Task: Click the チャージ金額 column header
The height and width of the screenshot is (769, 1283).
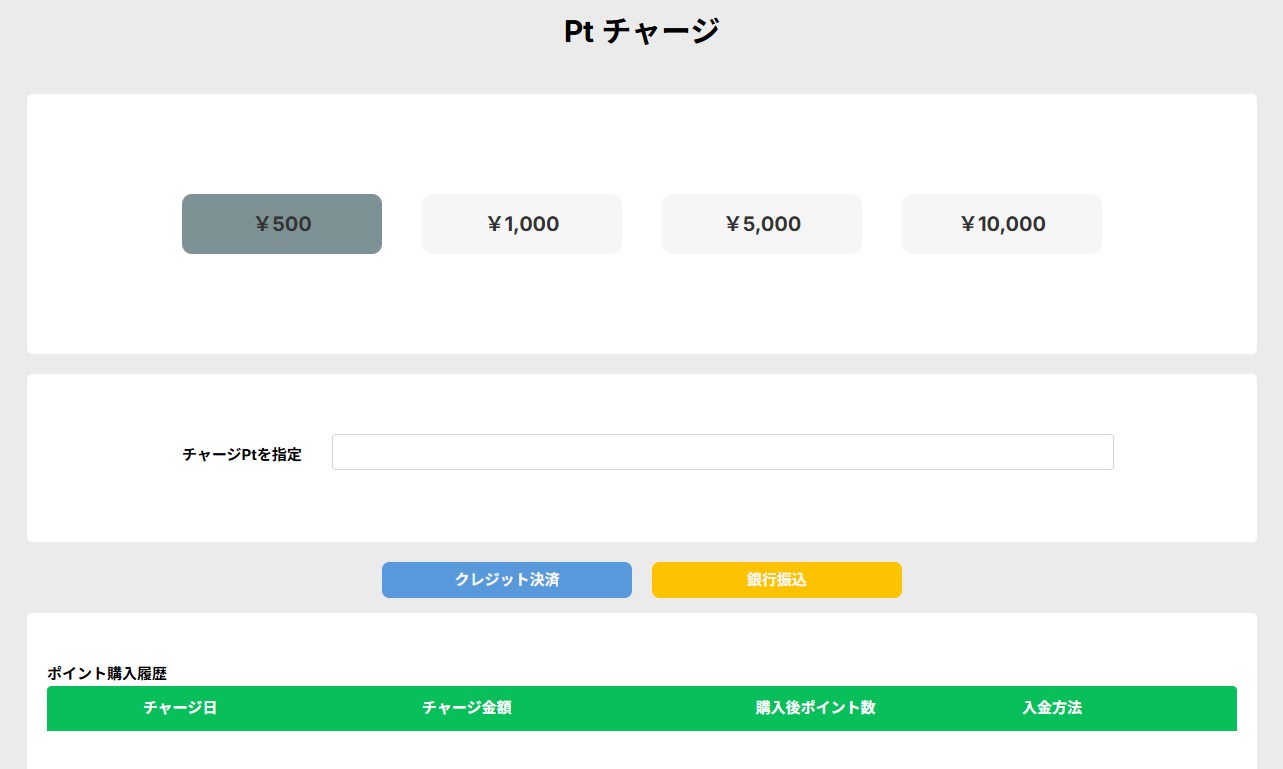Action: [x=467, y=708]
